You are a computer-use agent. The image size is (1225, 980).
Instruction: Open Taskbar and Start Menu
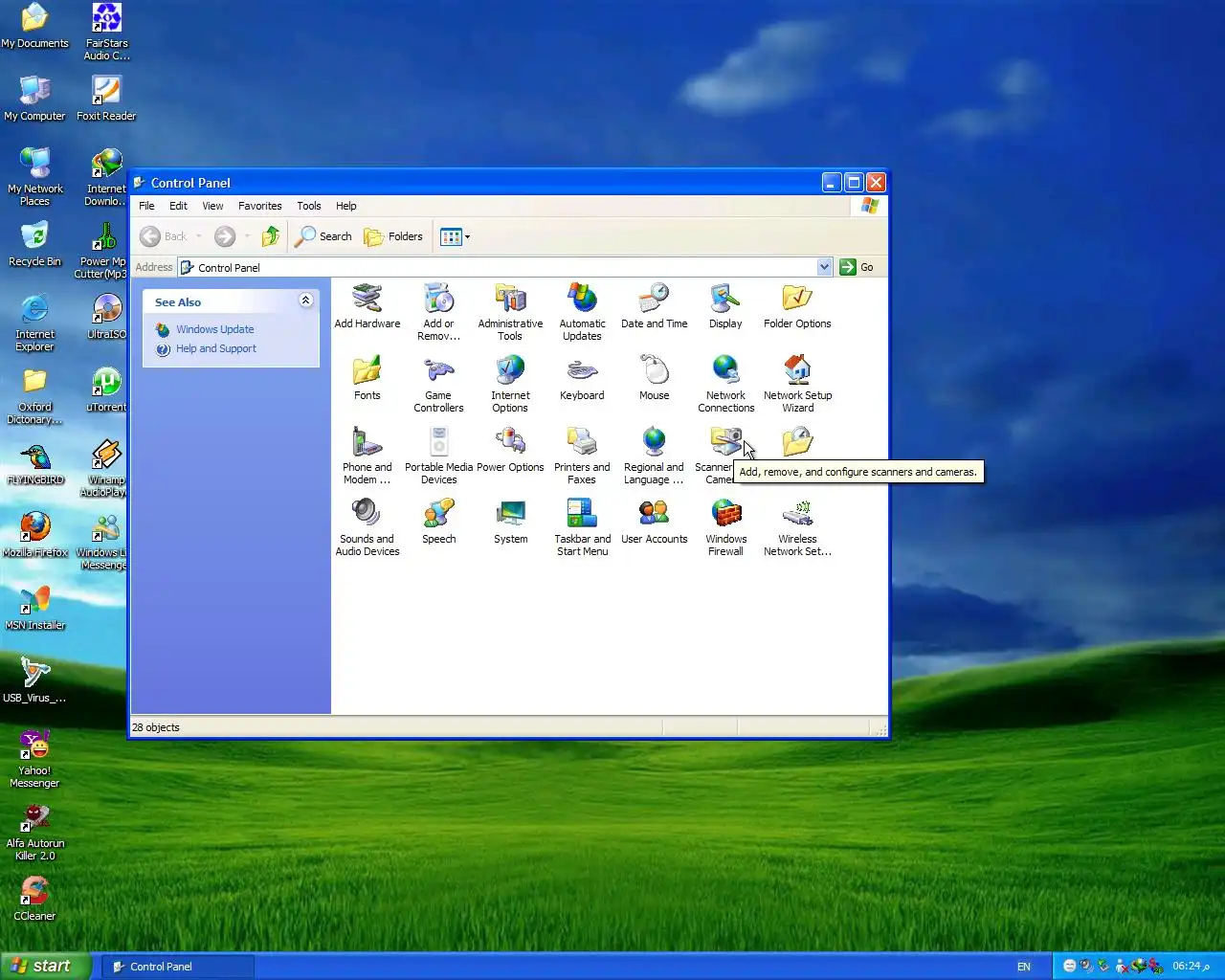pos(582,527)
